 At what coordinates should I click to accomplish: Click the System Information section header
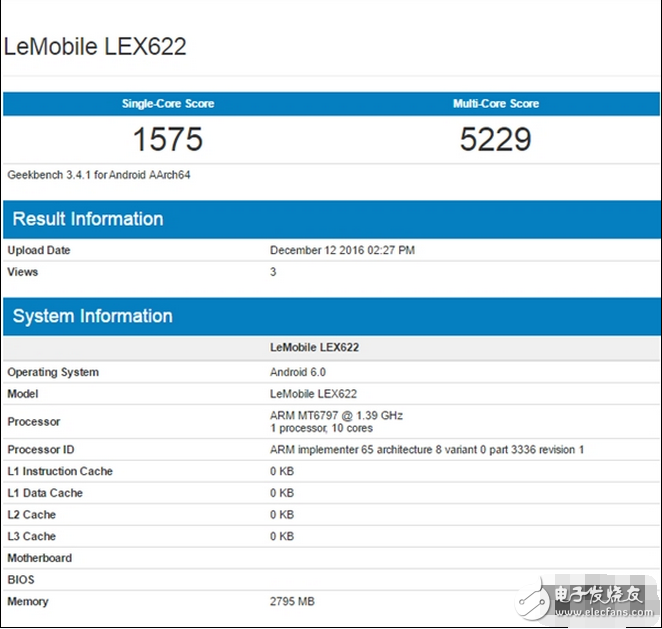point(93,316)
